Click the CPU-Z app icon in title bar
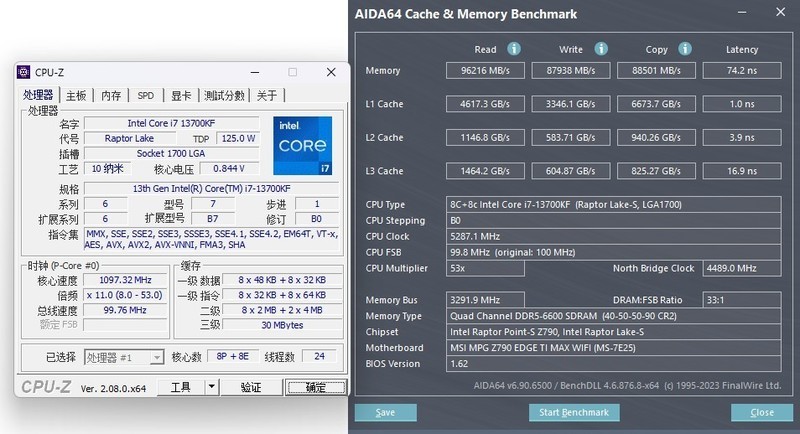 click(23, 72)
